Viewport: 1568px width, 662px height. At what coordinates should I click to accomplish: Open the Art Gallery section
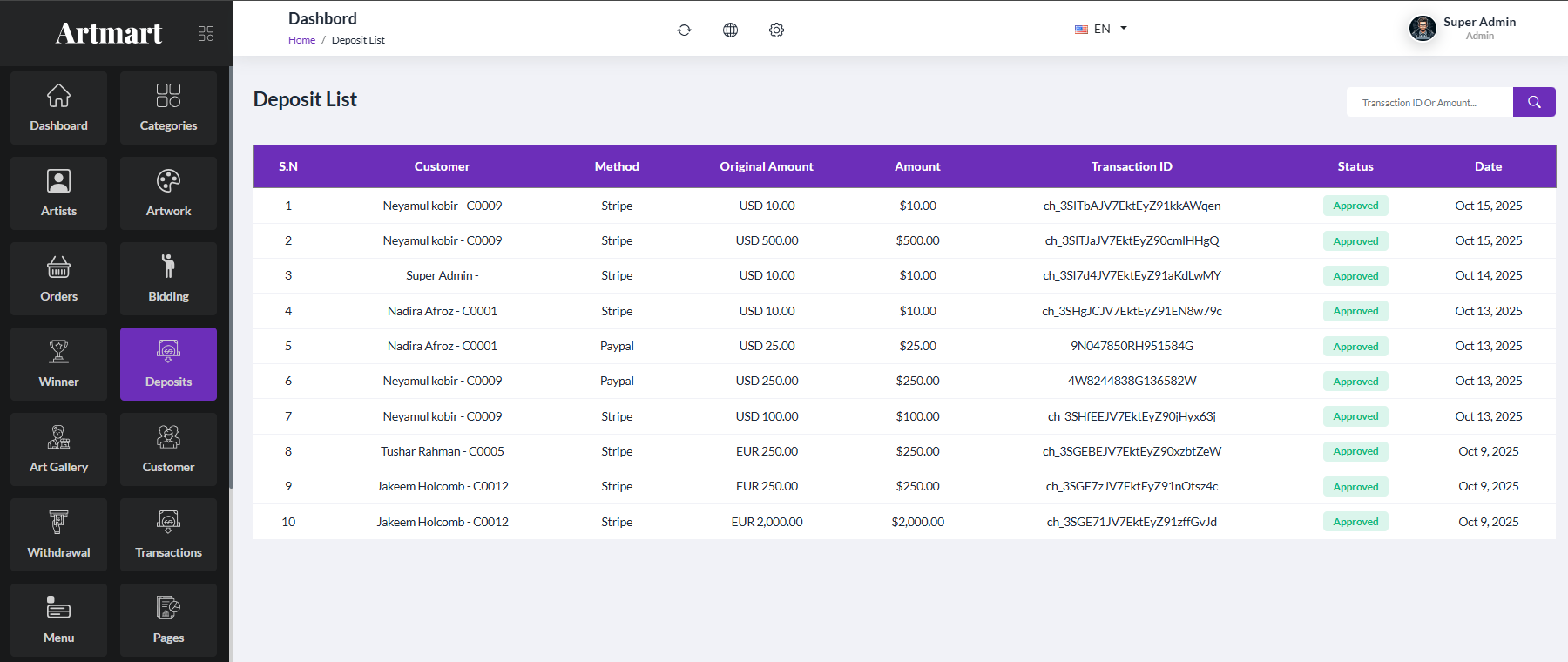click(58, 449)
